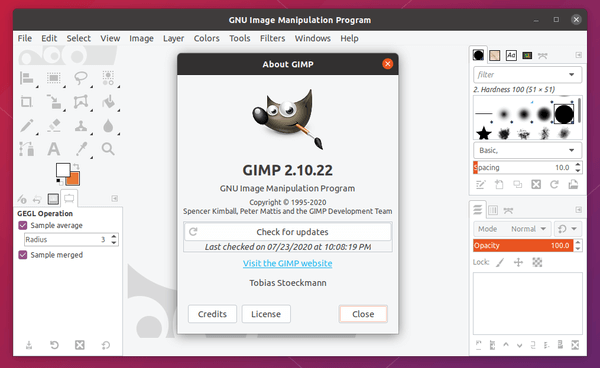Restore tool preset icon

54,345
